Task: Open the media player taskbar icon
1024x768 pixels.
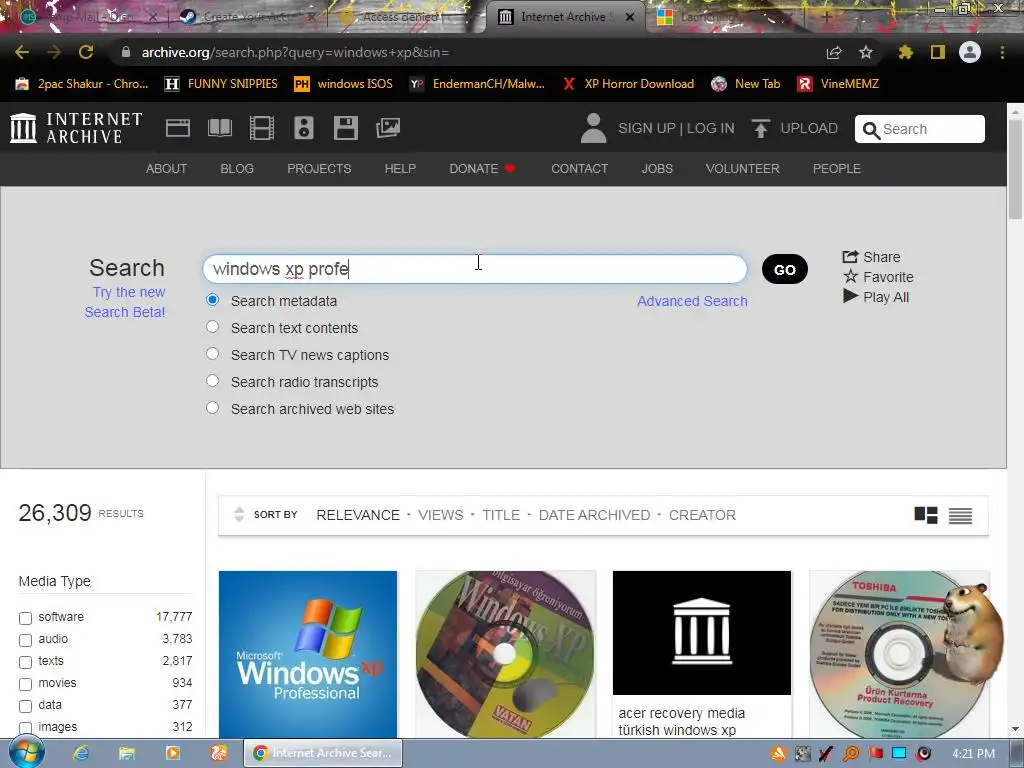Action: (173, 753)
